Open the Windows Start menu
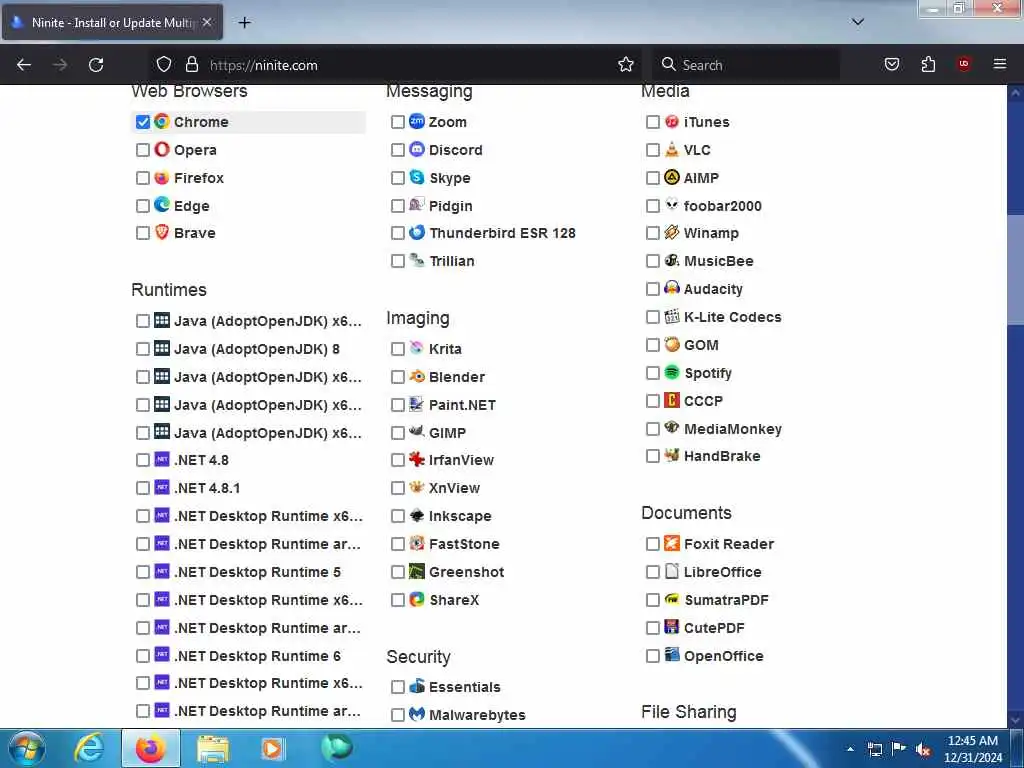This screenshot has width=1024, height=768. [26, 749]
